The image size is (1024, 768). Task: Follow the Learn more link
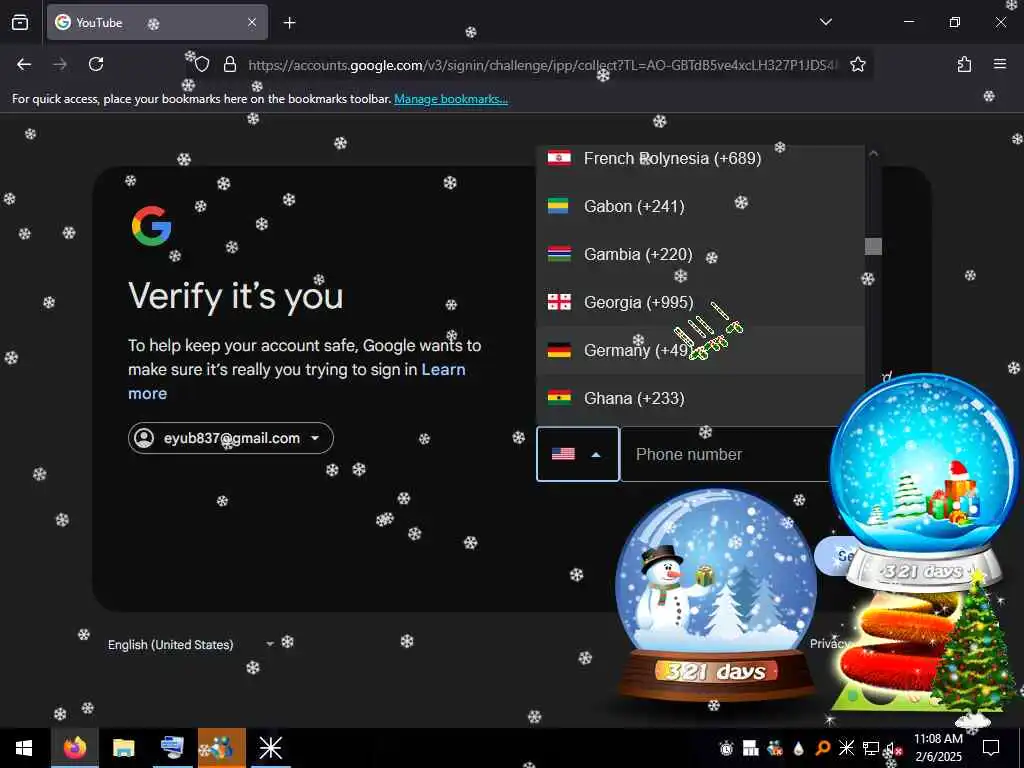point(296,381)
